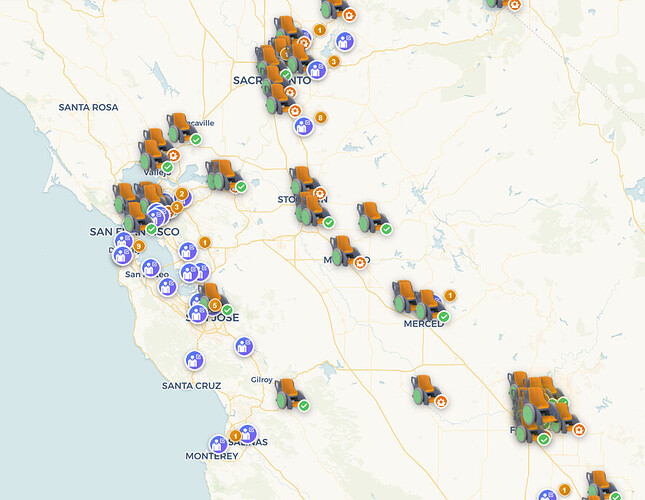Click the person marker above the Salinas label

pyautogui.click(x=248, y=433)
